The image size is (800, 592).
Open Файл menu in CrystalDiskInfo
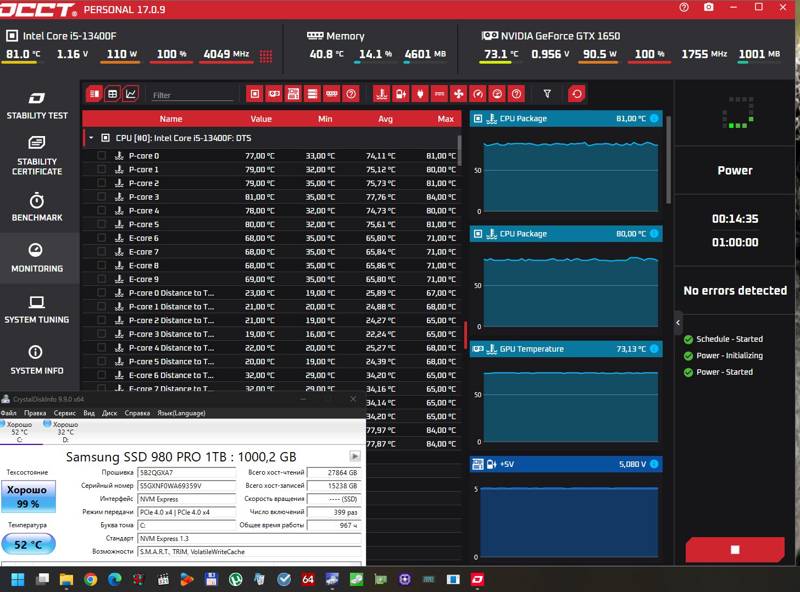(8, 413)
